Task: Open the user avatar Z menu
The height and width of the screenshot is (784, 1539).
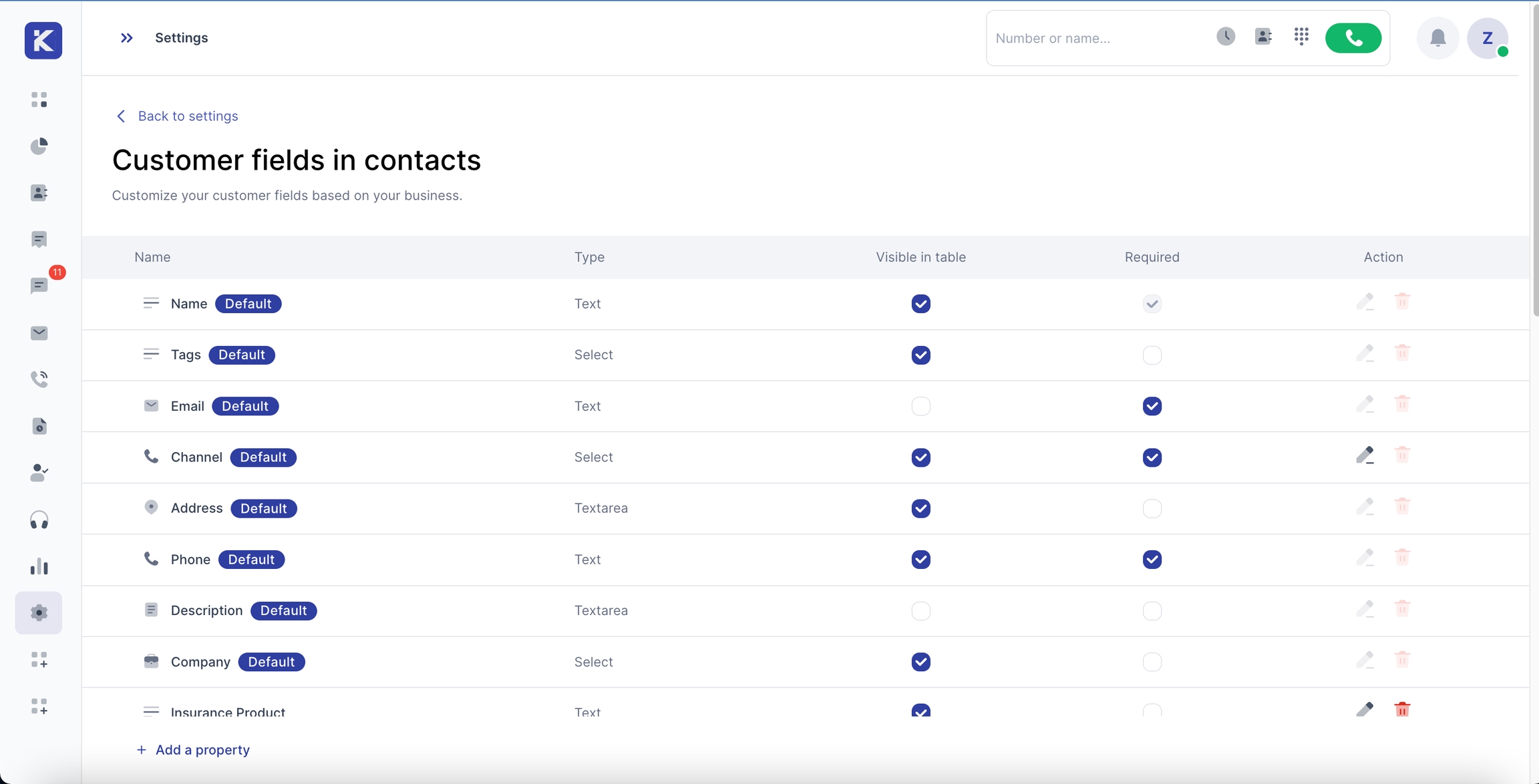Action: click(x=1487, y=38)
